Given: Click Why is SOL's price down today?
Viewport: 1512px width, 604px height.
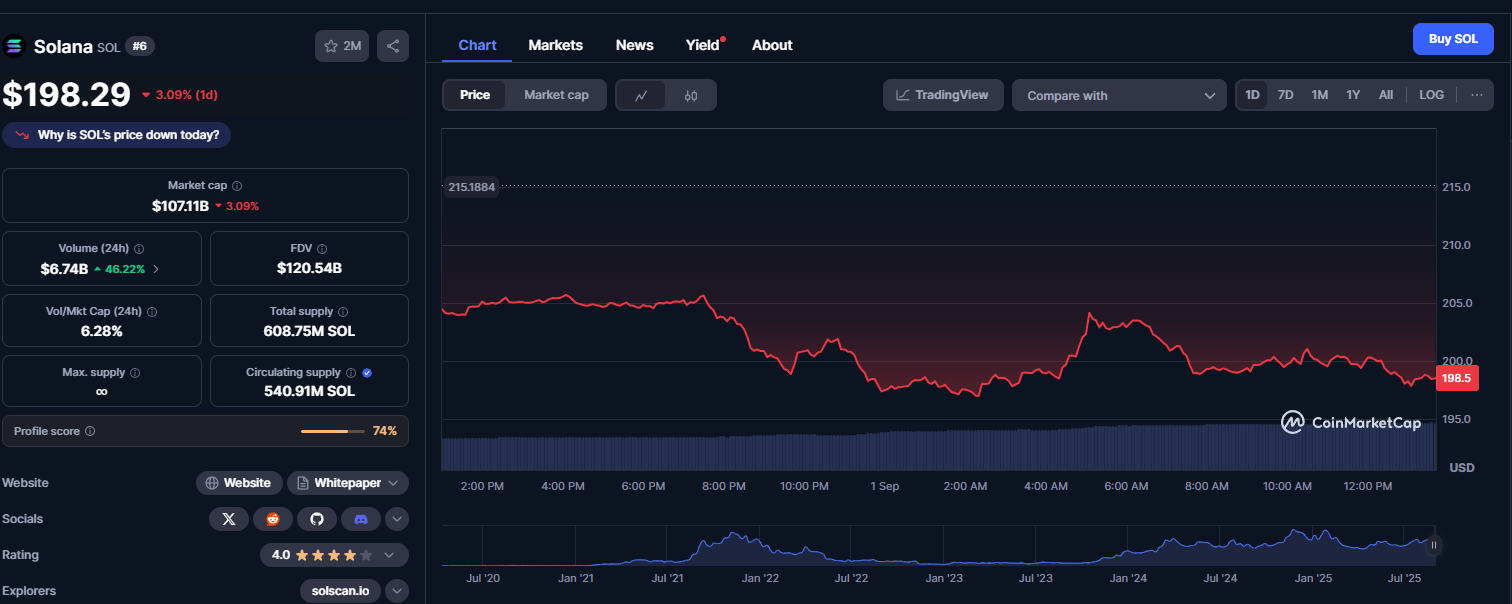Looking at the screenshot, I should 117,134.
